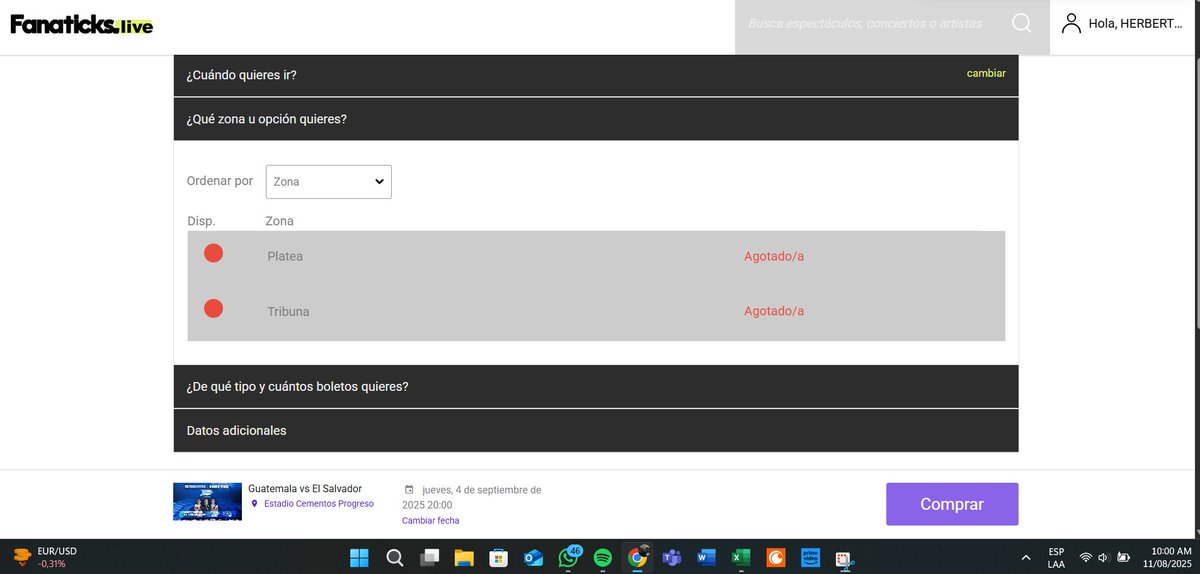Open WhatsApp from taskbar
This screenshot has width=1200, height=574.
568,557
